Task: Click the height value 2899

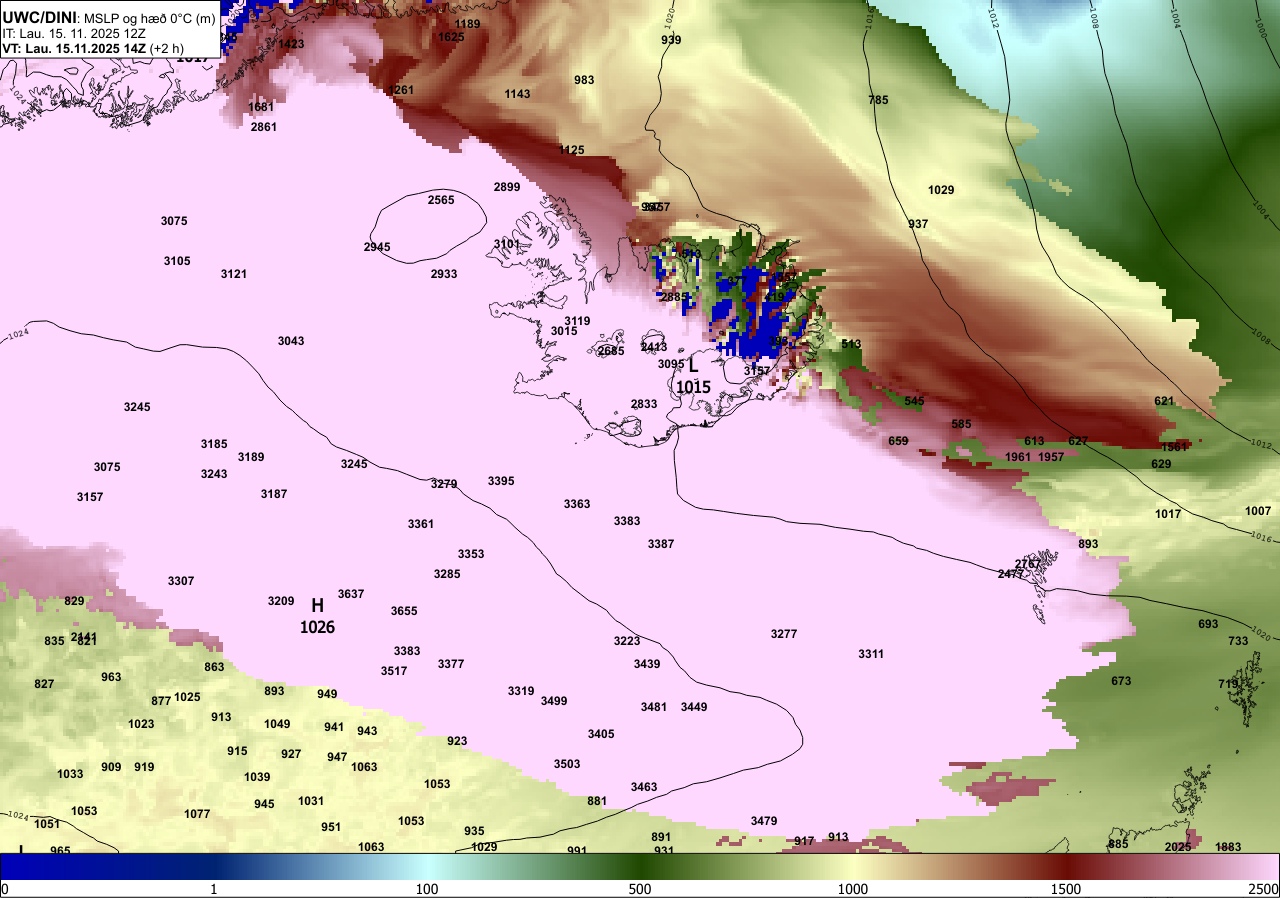Action: tap(507, 187)
